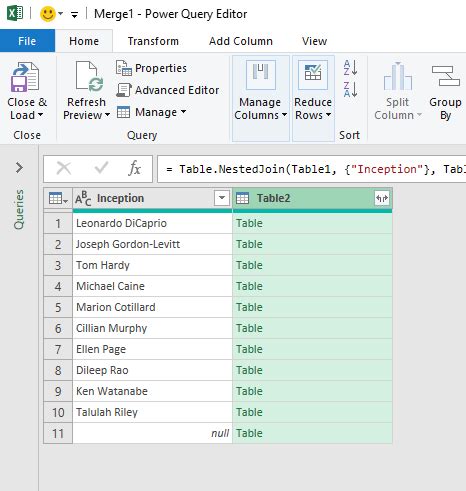Select the Joseph Gordon-Levitt cell
The width and height of the screenshot is (466, 491).
(x=152, y=244)
